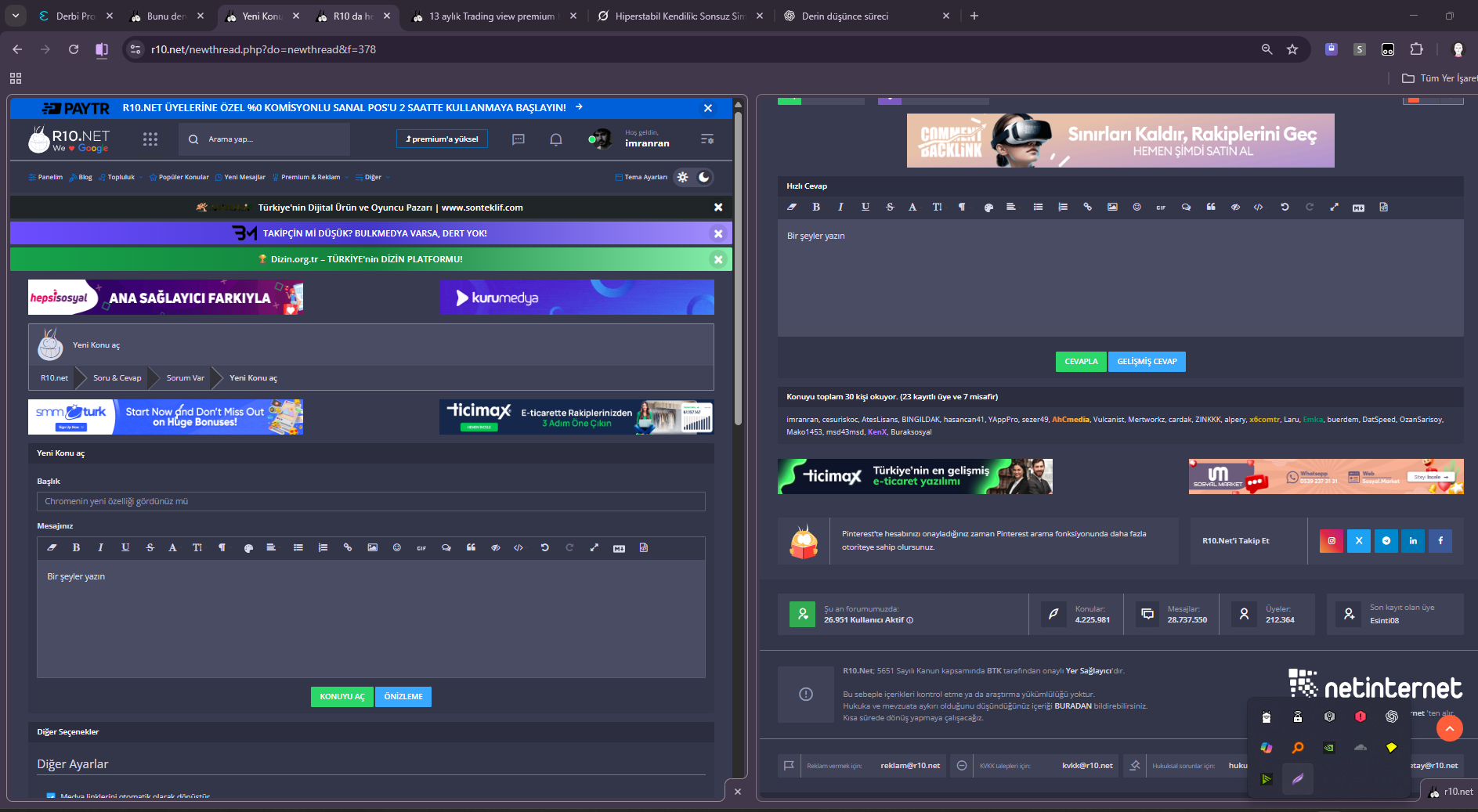Go to Popüler Konular

(x=179, y=177)
